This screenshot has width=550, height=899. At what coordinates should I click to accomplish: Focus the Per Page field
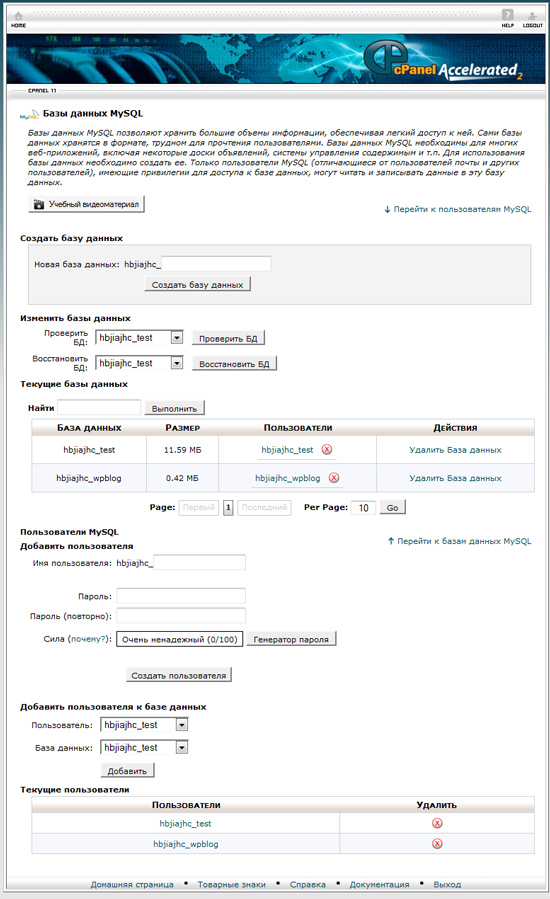364,507
